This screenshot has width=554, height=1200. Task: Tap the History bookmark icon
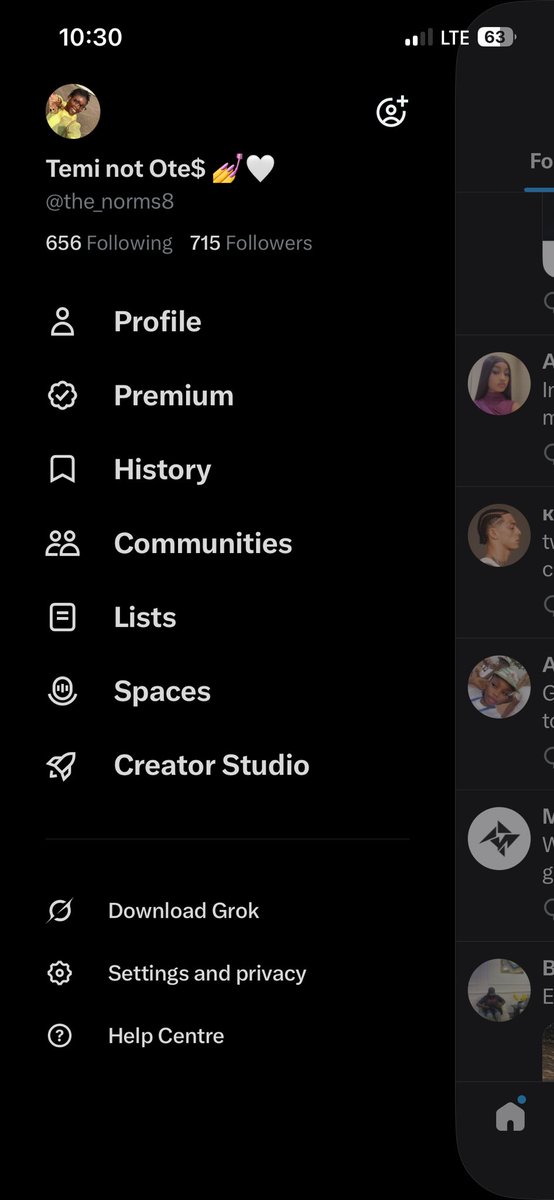pos(62,470)
